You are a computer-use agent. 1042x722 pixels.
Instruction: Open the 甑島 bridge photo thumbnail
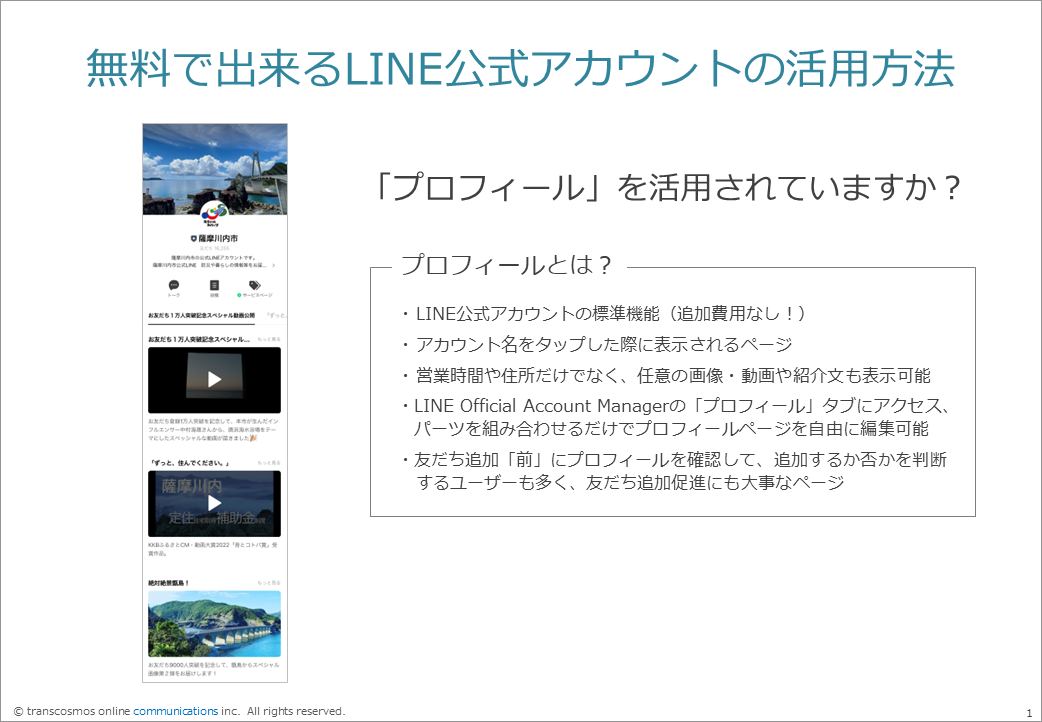pyautogui.click(x=215, y=625)
